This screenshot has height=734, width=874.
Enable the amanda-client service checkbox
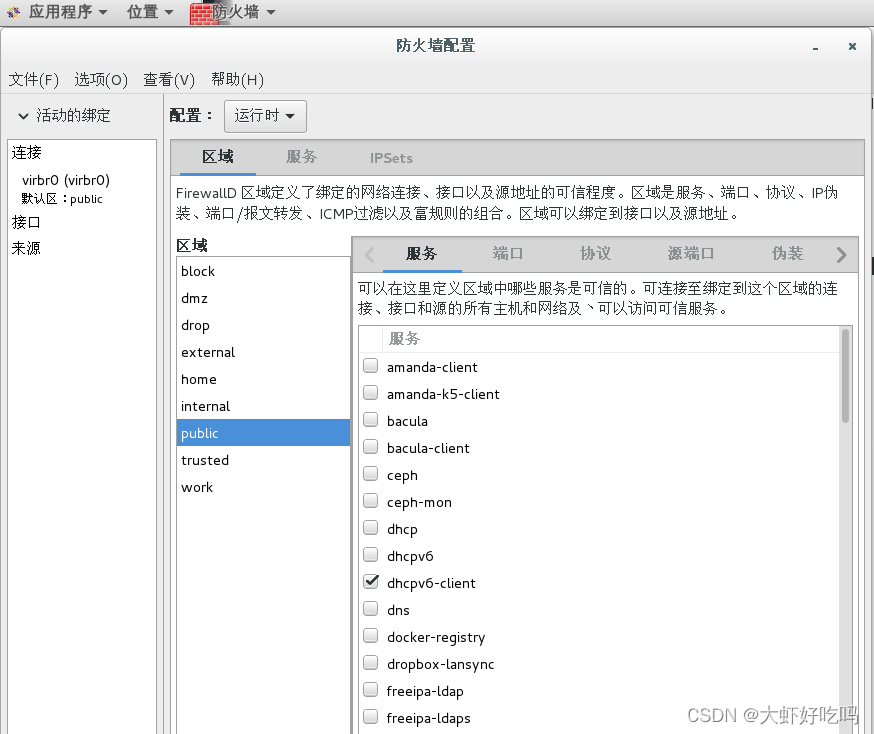point(371,367)
